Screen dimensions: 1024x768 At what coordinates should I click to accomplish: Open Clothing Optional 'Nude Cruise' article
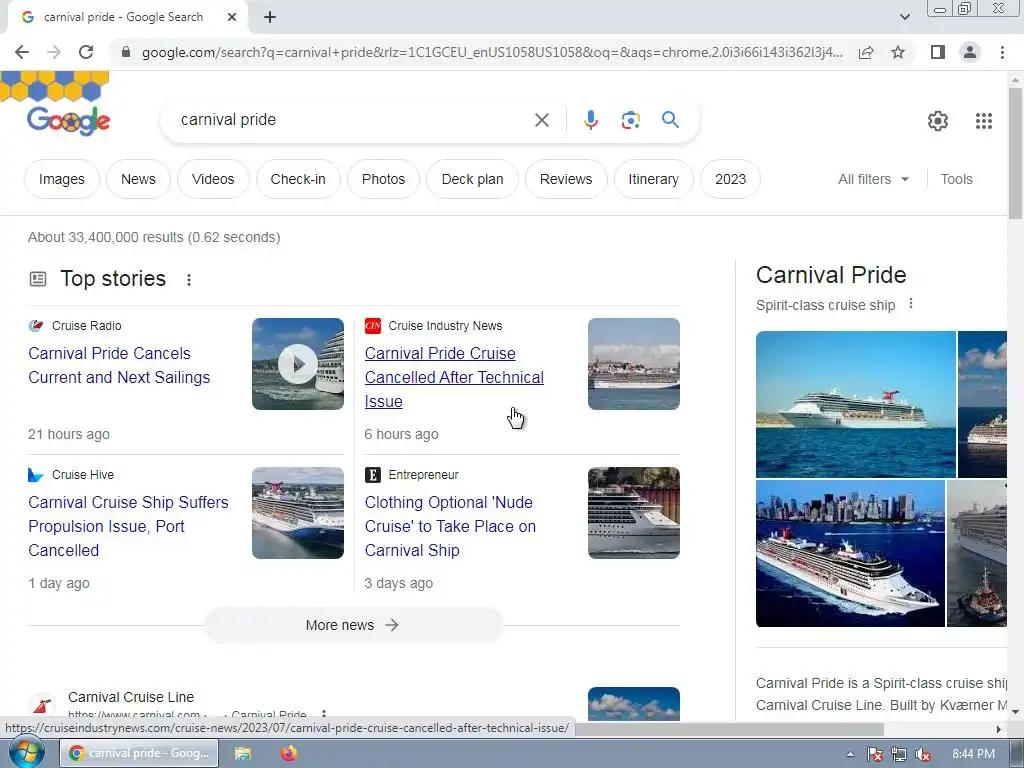450,526
